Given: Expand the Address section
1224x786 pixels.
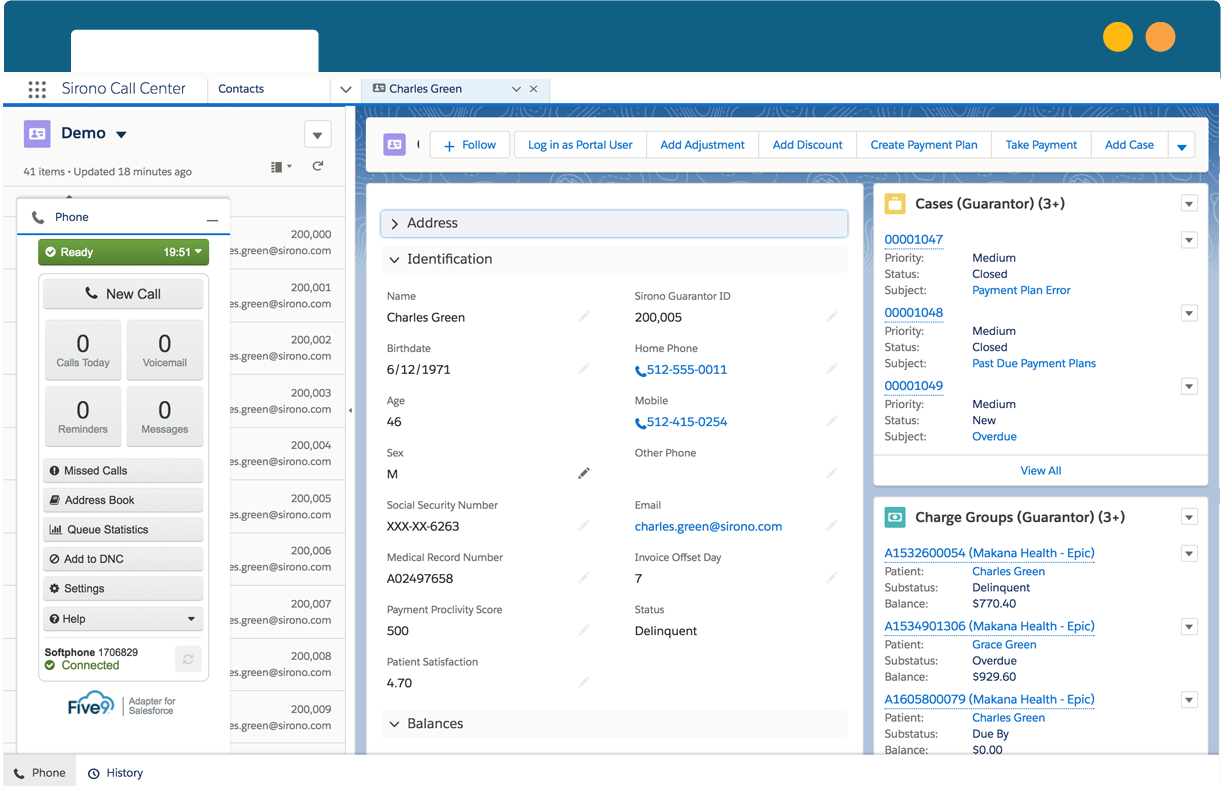Looking at the screenshot, I should pyautogui.click(x=614, y=223).
